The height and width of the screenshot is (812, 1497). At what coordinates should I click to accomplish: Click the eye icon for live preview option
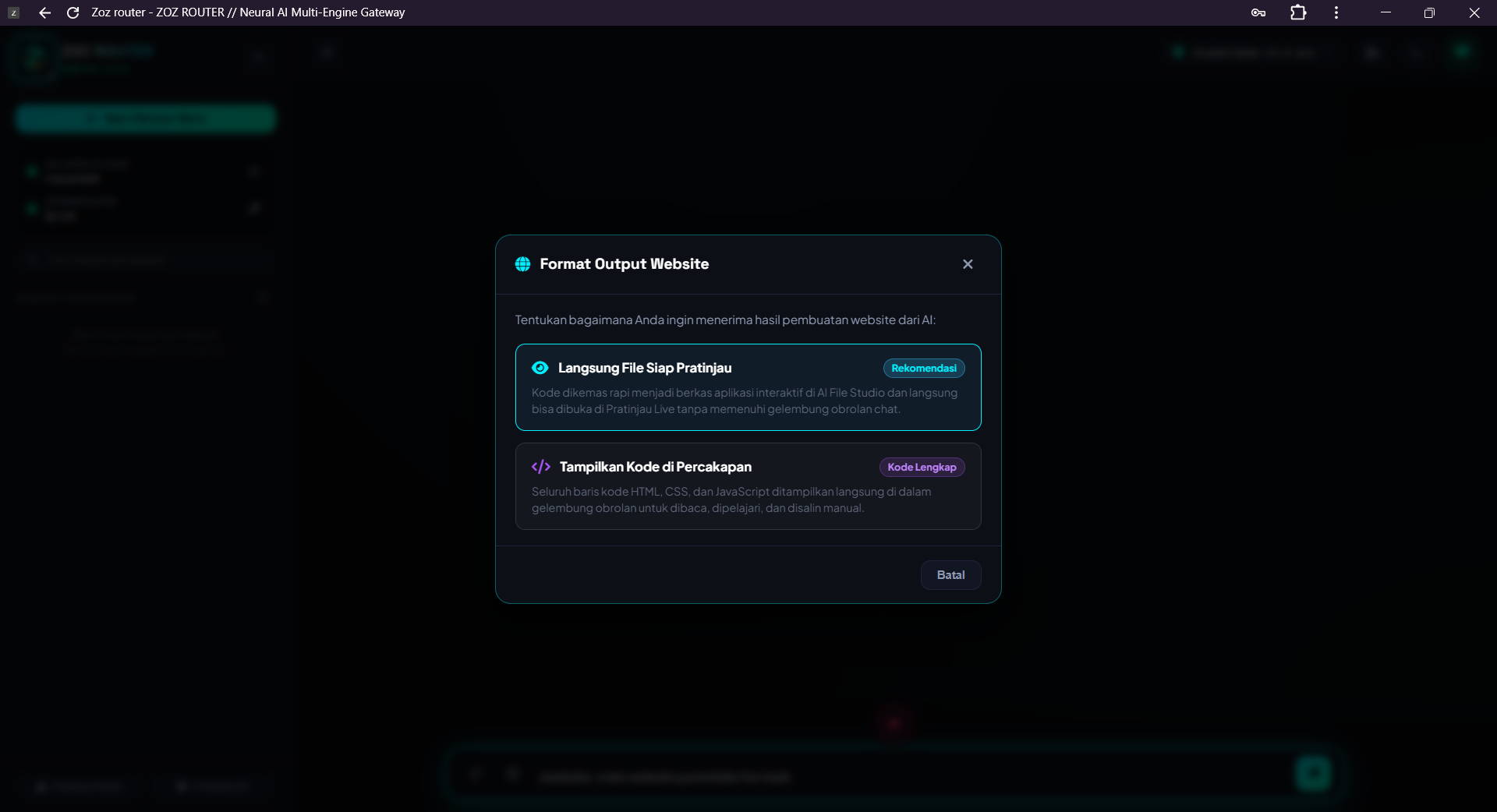[540, 368]
